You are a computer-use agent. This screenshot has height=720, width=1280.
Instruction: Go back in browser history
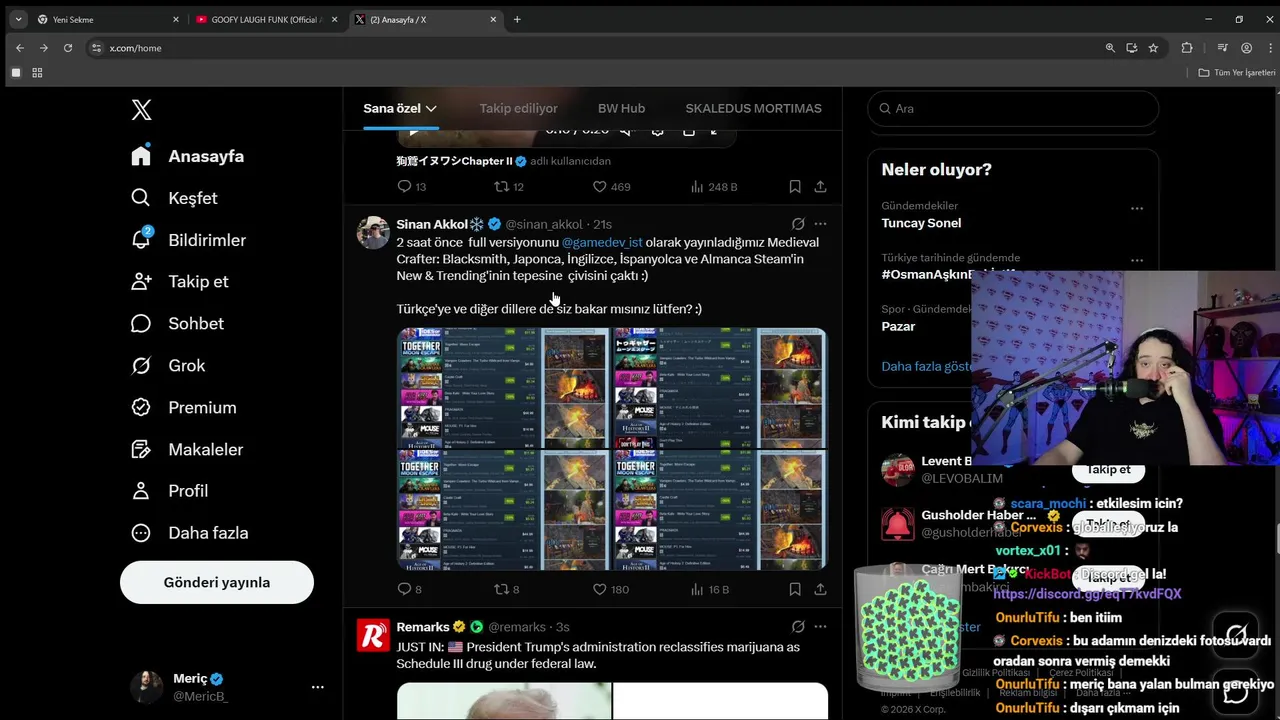pyautogui.click(x=19, y=48)
